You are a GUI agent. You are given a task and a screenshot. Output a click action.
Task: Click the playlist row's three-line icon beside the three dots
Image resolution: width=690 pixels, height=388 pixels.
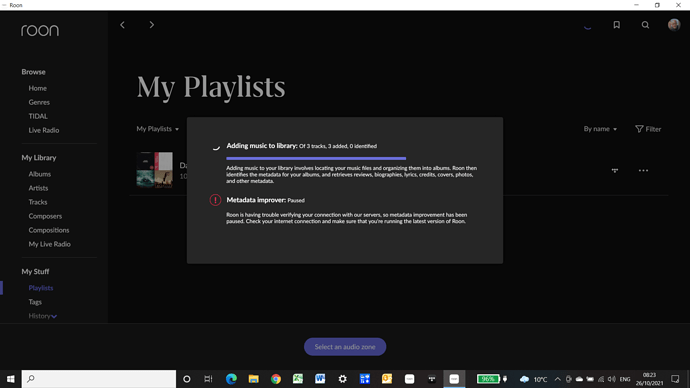[615, 170]
